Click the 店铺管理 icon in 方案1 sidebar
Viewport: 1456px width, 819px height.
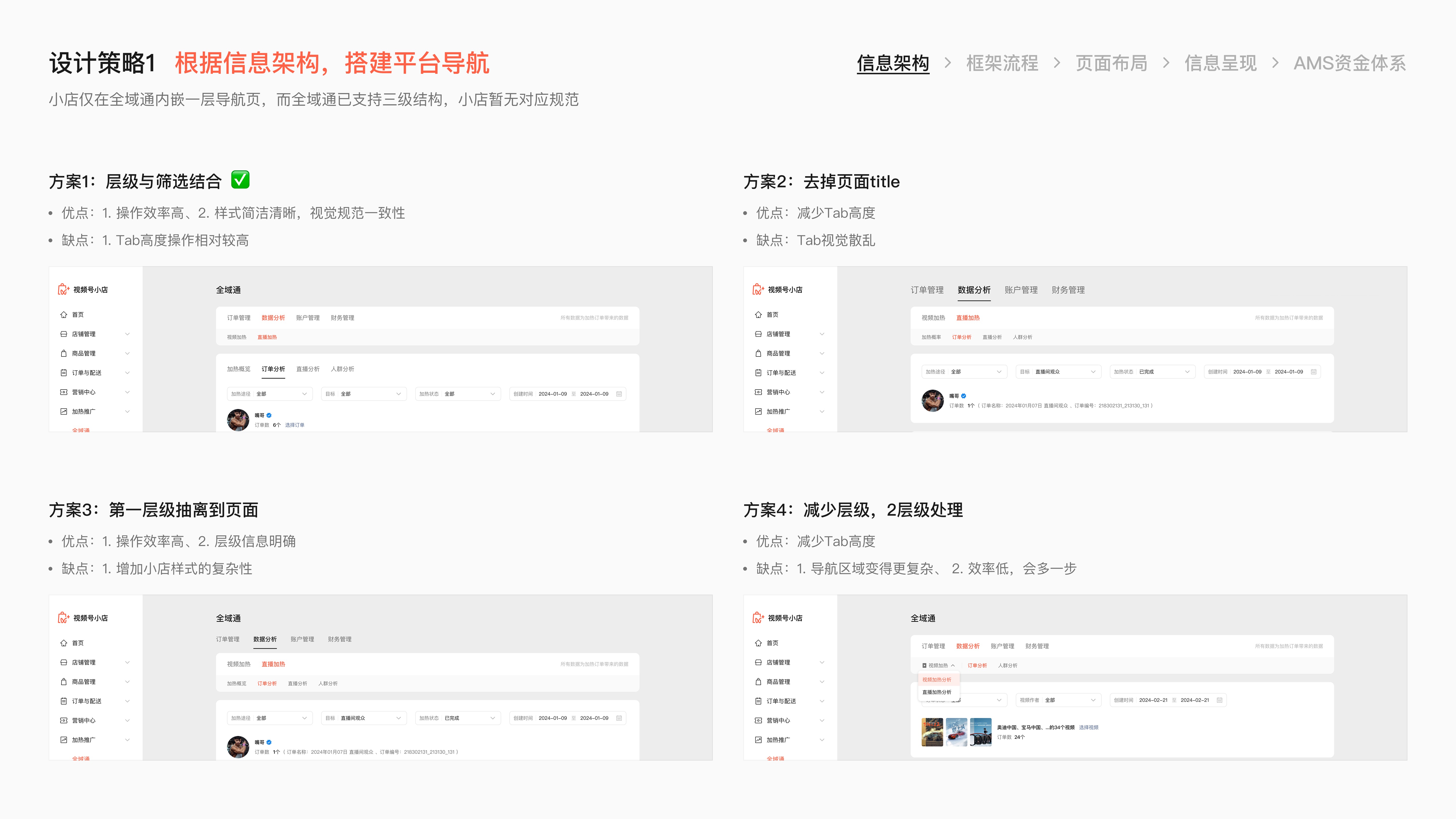tap(64, 334)
